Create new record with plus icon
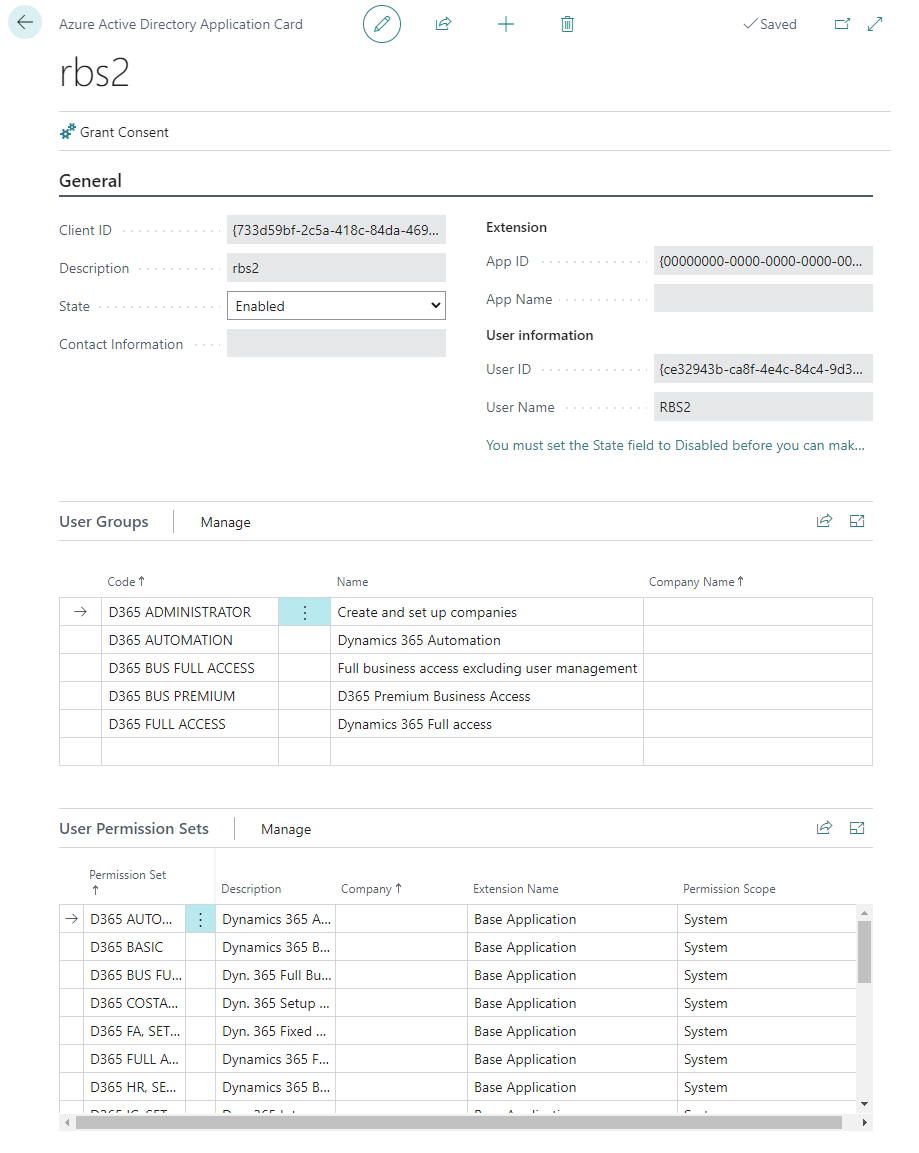The image size is (919, 1153). click(x=505, y=24)
